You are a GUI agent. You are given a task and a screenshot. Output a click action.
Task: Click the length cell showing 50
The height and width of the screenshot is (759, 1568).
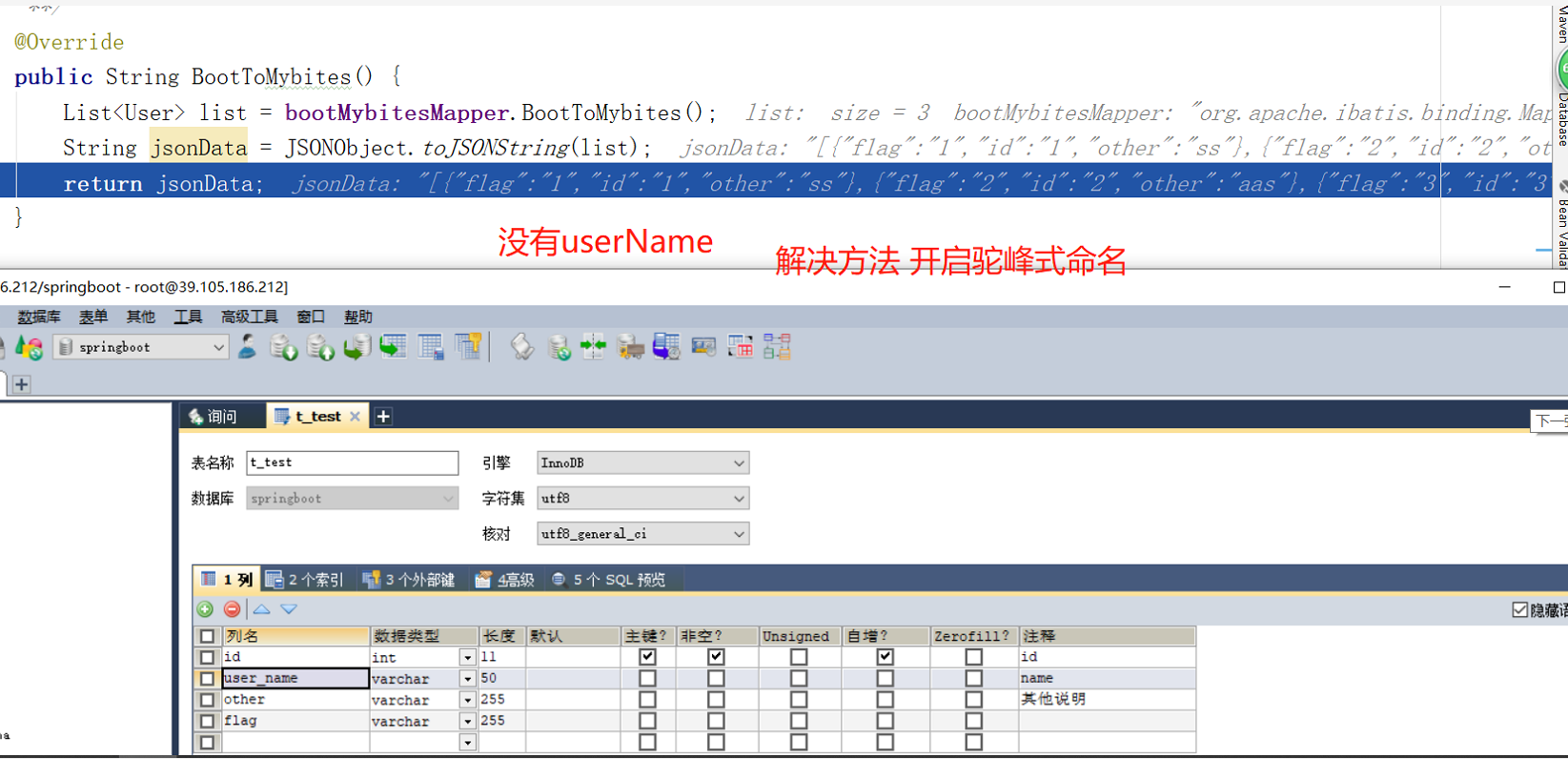point(501,678)
